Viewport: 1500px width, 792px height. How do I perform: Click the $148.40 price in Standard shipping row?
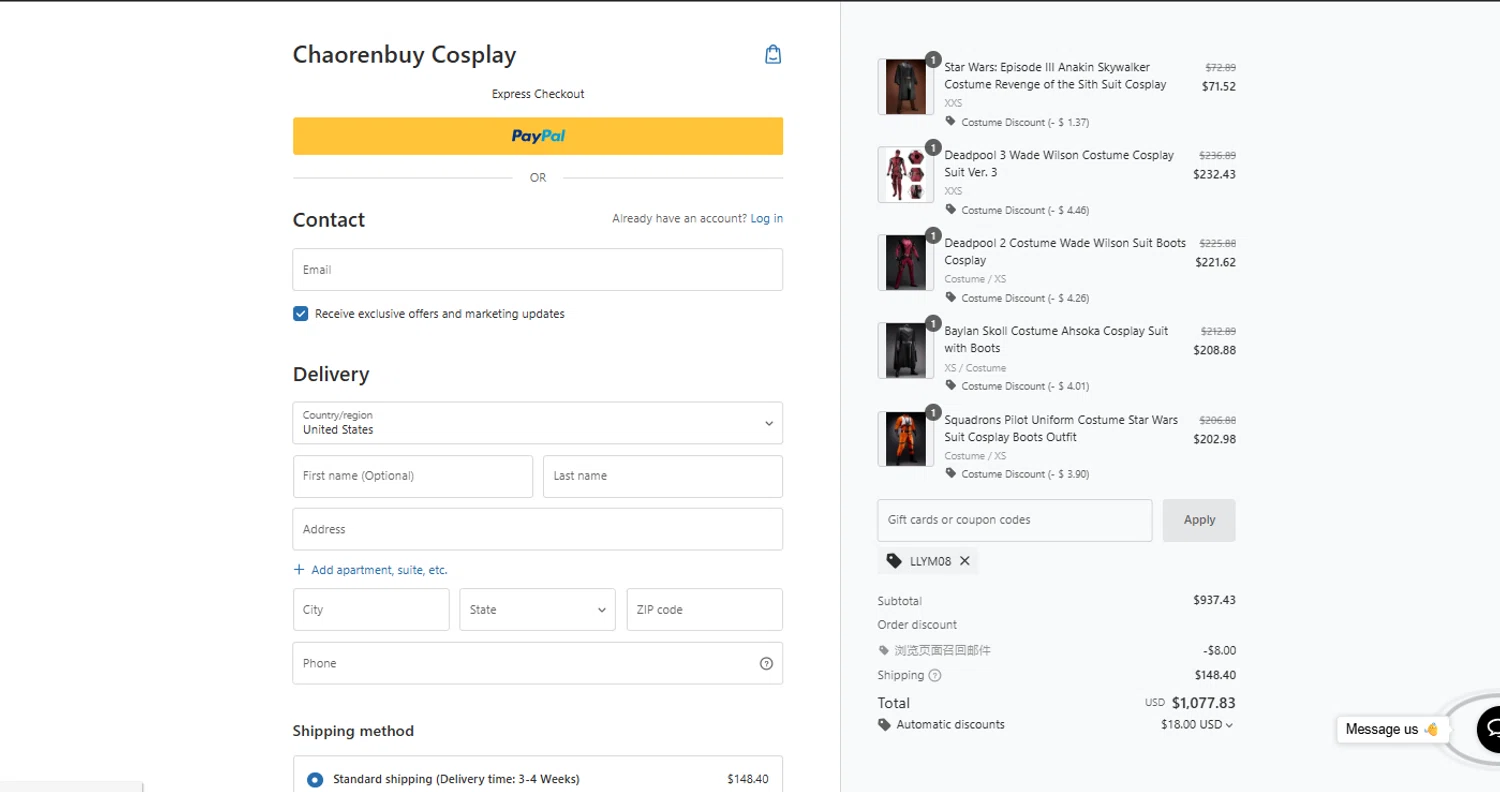tap(748, 779)
